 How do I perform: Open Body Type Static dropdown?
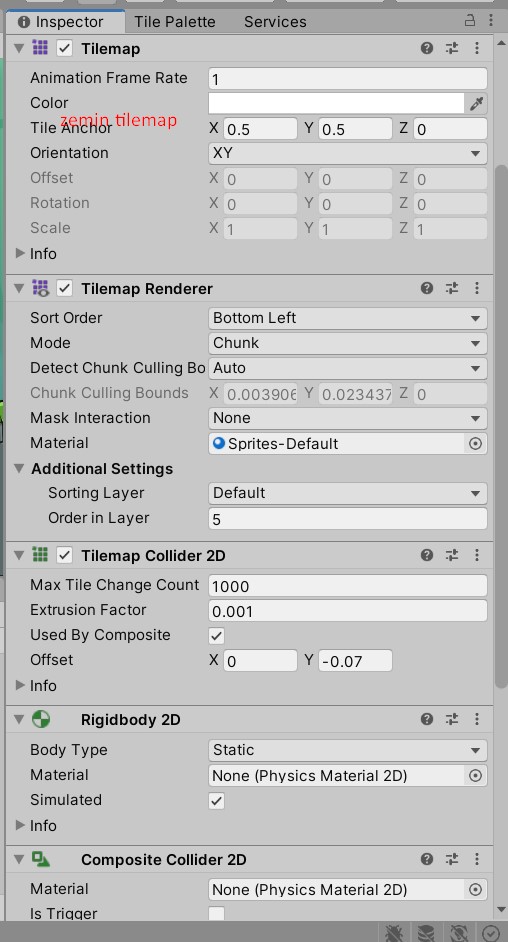pos(348,750)
